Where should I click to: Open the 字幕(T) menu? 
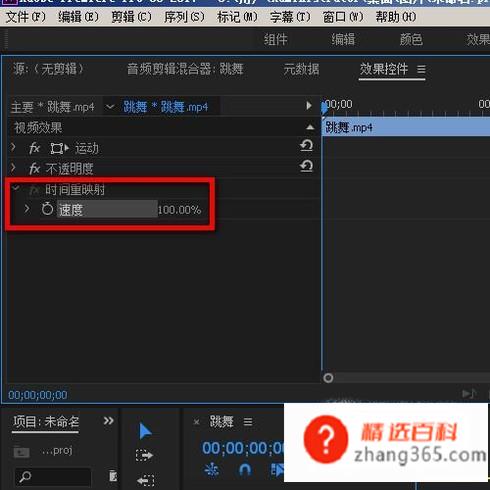click(x=290, y=17)
